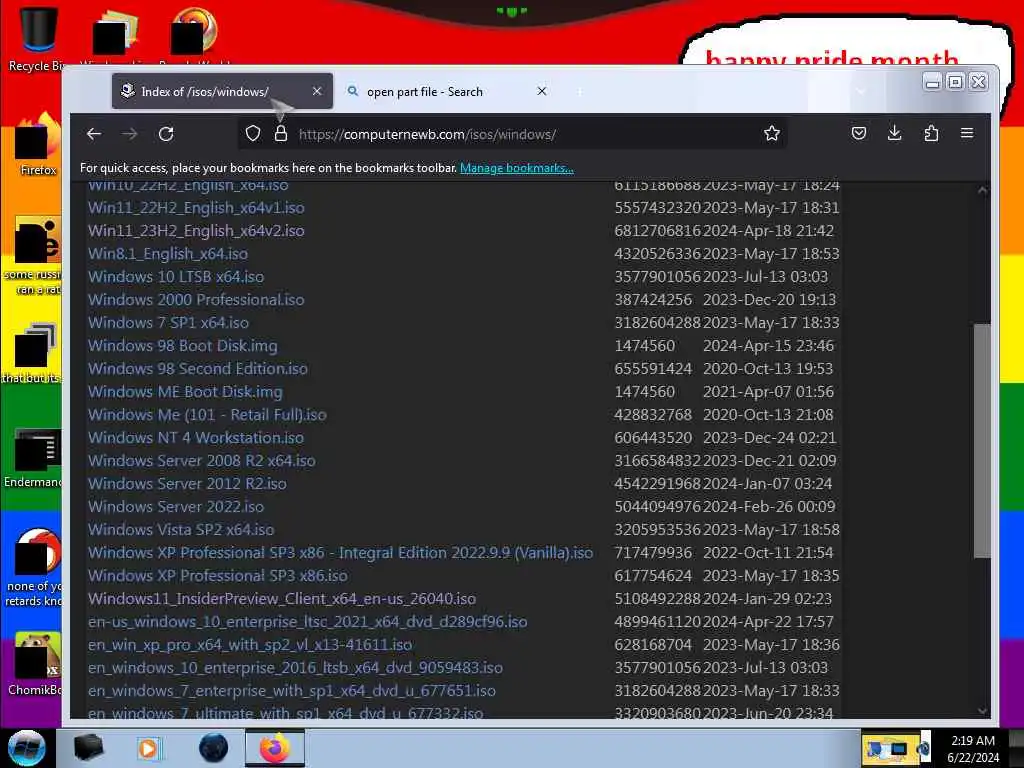Image resolution: width=1024 pixels, height=768 pixels.
Task: Open Windows Server 2012 R2.iso link
Action: coord(187,483)
